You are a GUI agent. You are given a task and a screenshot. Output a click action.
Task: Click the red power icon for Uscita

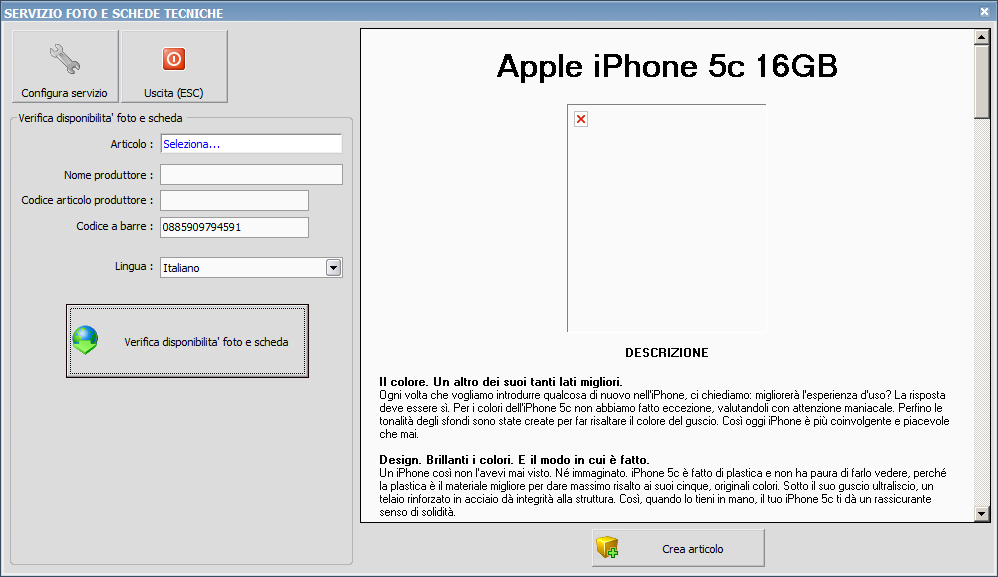click(x=174, y=59)
